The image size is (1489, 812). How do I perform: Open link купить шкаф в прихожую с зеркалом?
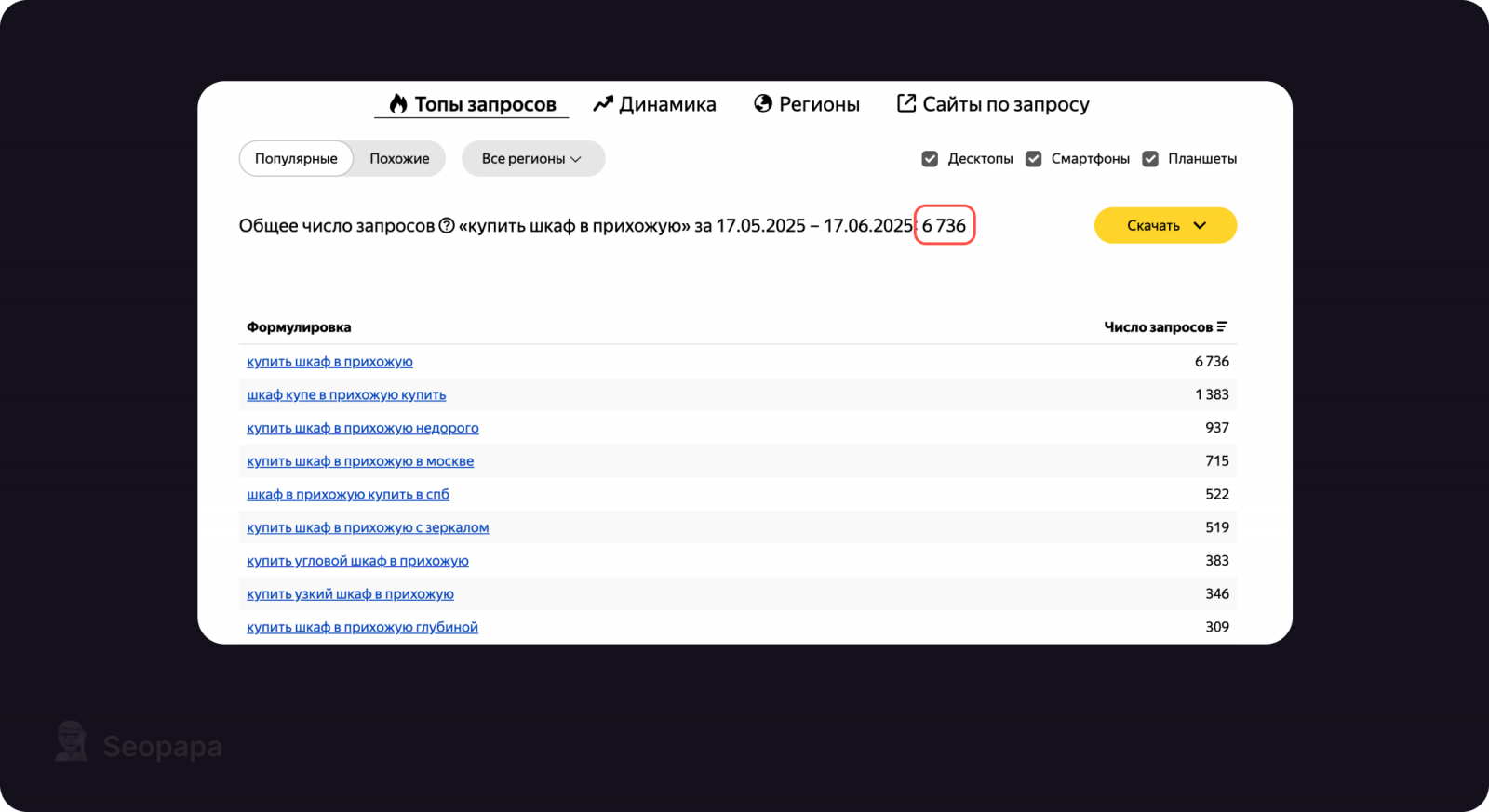(368, 528)
